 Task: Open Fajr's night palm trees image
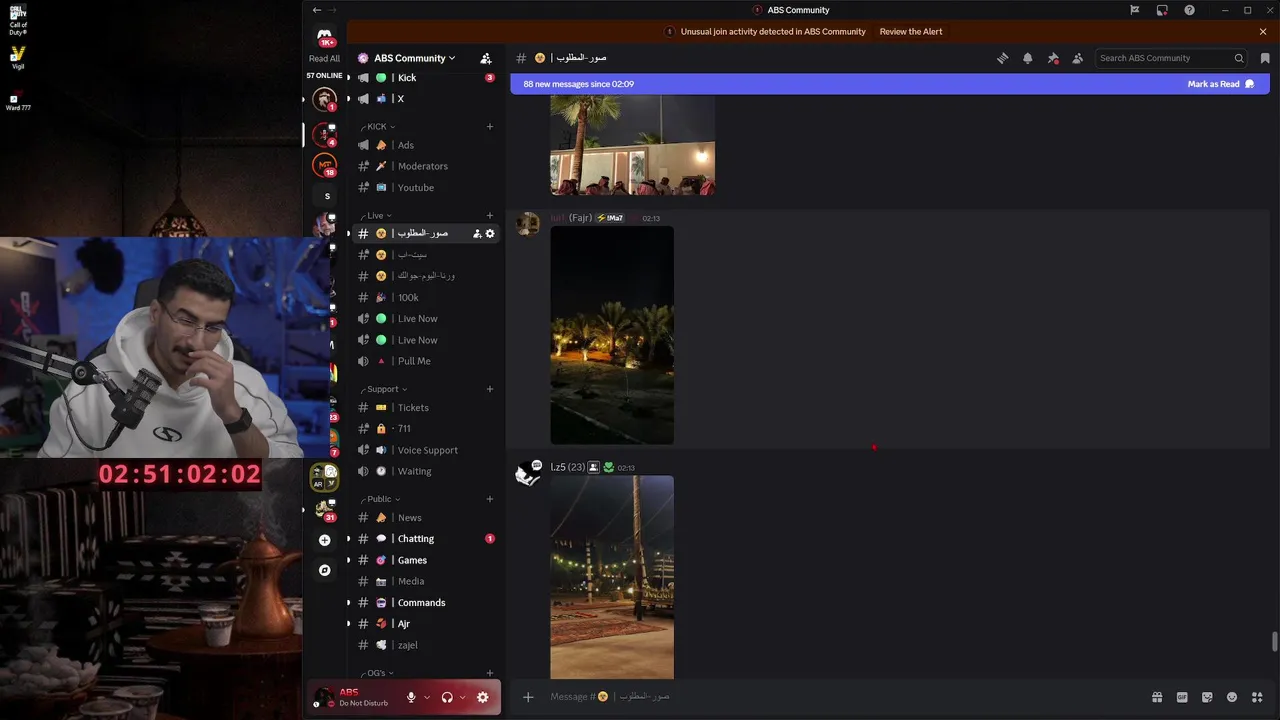tap(612, 335)
